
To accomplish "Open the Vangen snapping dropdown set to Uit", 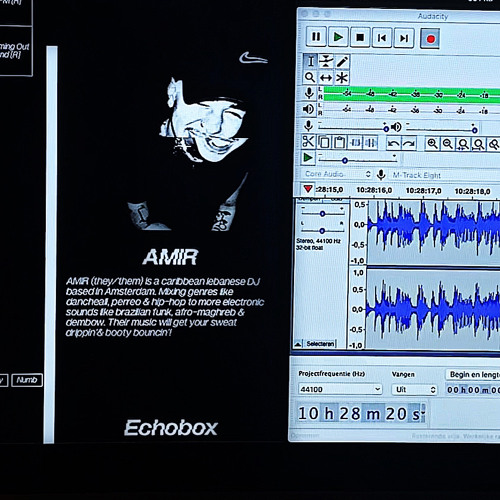I will click(x=415, y=389).
